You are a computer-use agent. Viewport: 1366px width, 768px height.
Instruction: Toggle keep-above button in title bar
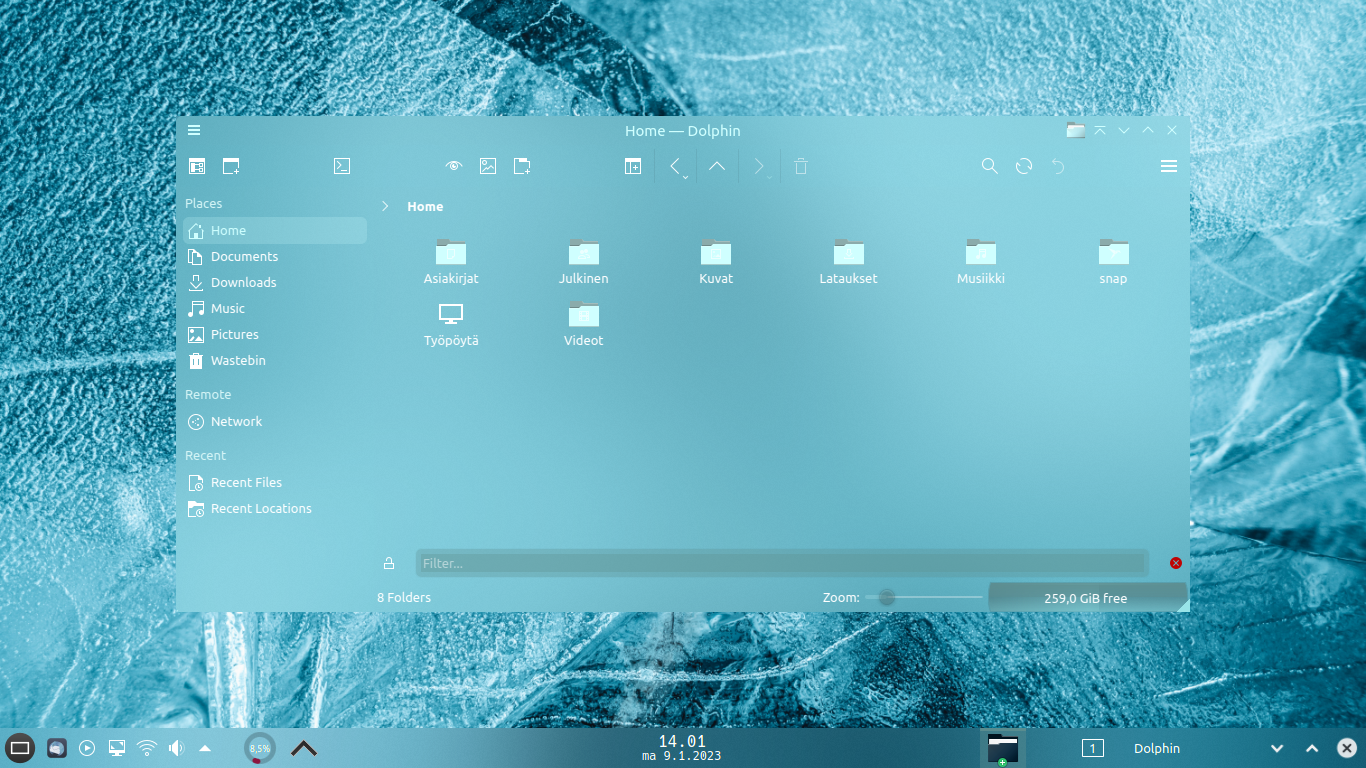pos(1100,130)
